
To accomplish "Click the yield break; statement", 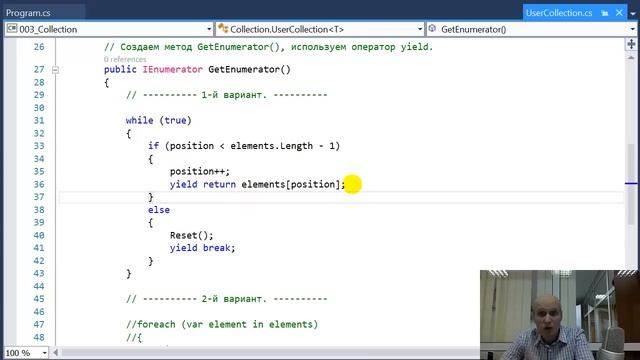I will coord(202,248).
